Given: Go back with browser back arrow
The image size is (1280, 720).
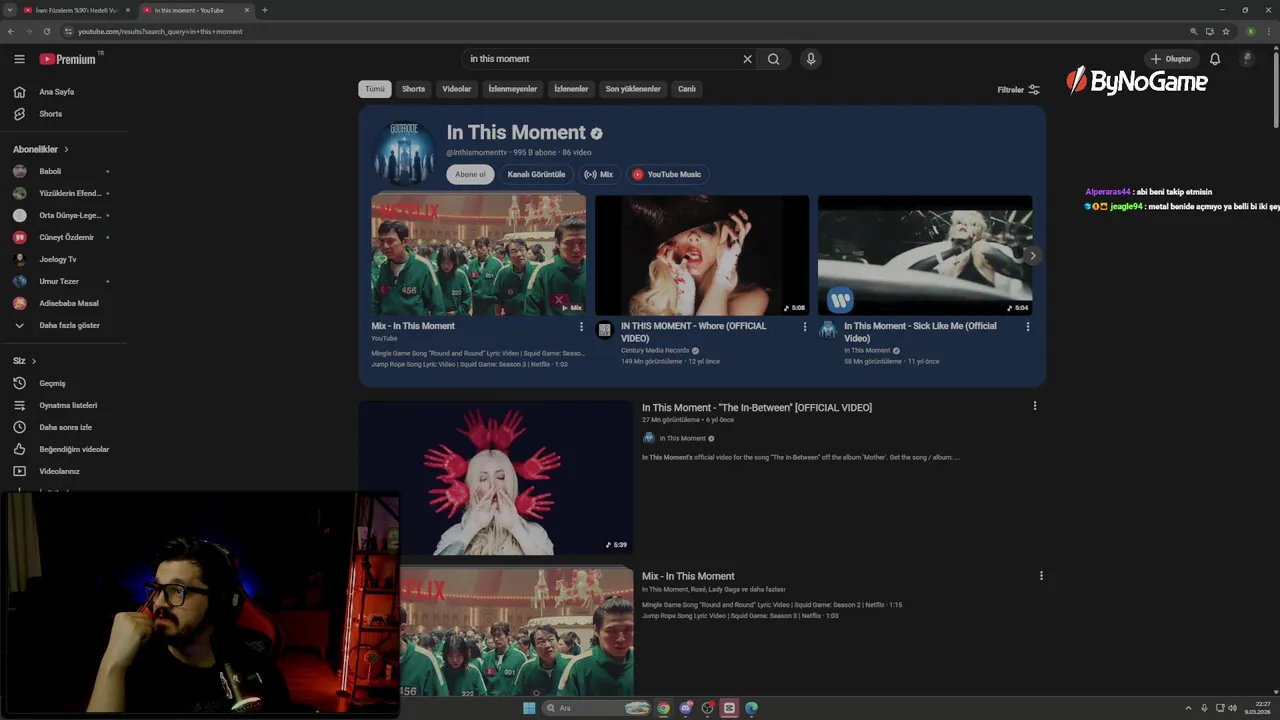Looking at the screenshot, I should point(11,31).
